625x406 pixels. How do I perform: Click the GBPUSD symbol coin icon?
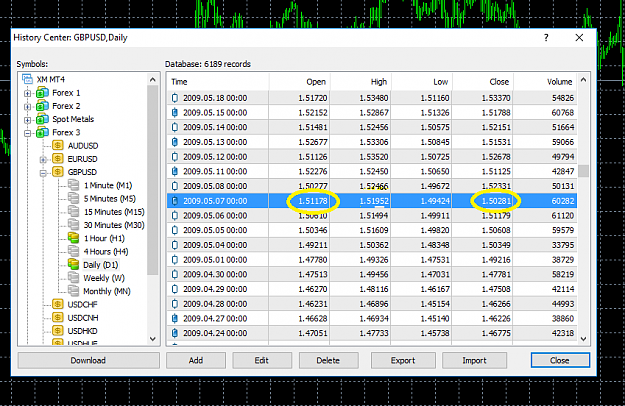tap(58, 172)
